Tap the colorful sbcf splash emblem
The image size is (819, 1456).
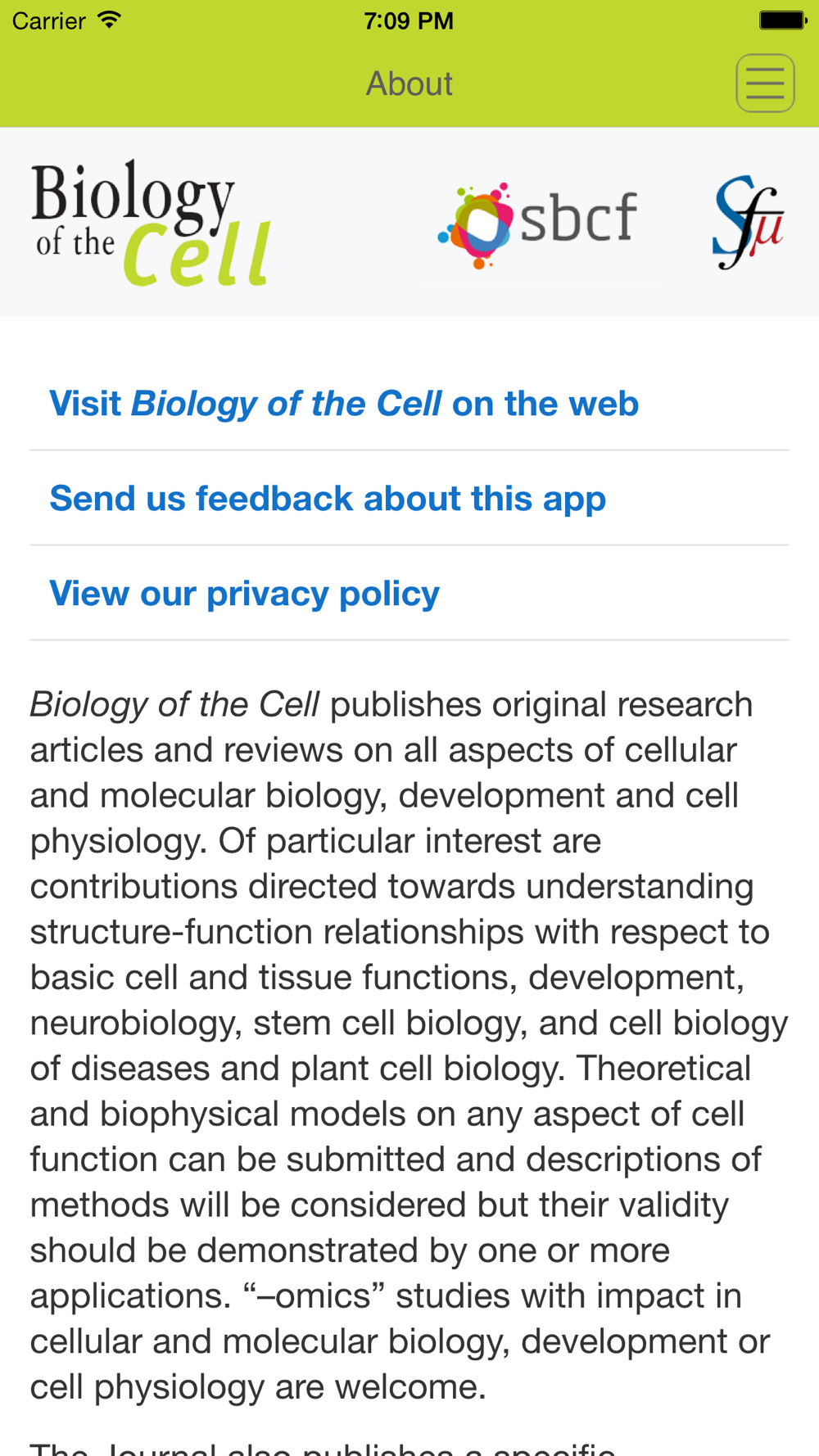[475, 224]
